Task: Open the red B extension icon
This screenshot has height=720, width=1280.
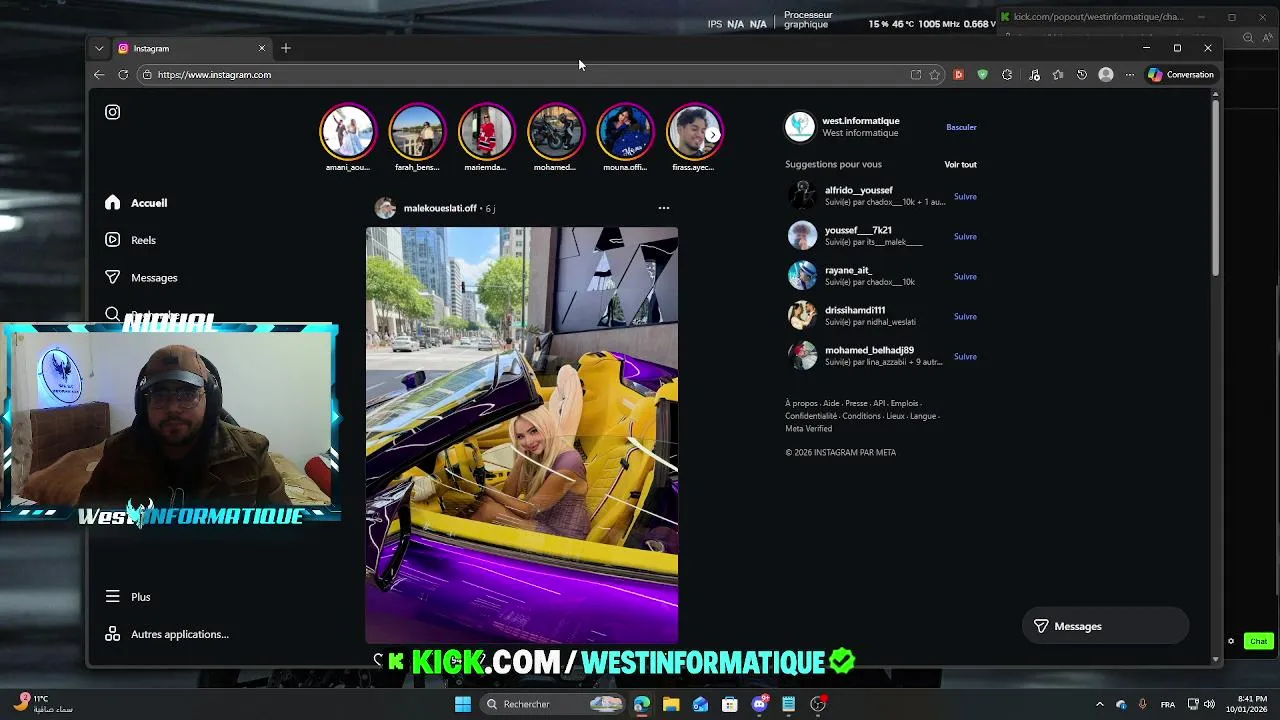Action: pyautogui.click(x=959, y=74)
